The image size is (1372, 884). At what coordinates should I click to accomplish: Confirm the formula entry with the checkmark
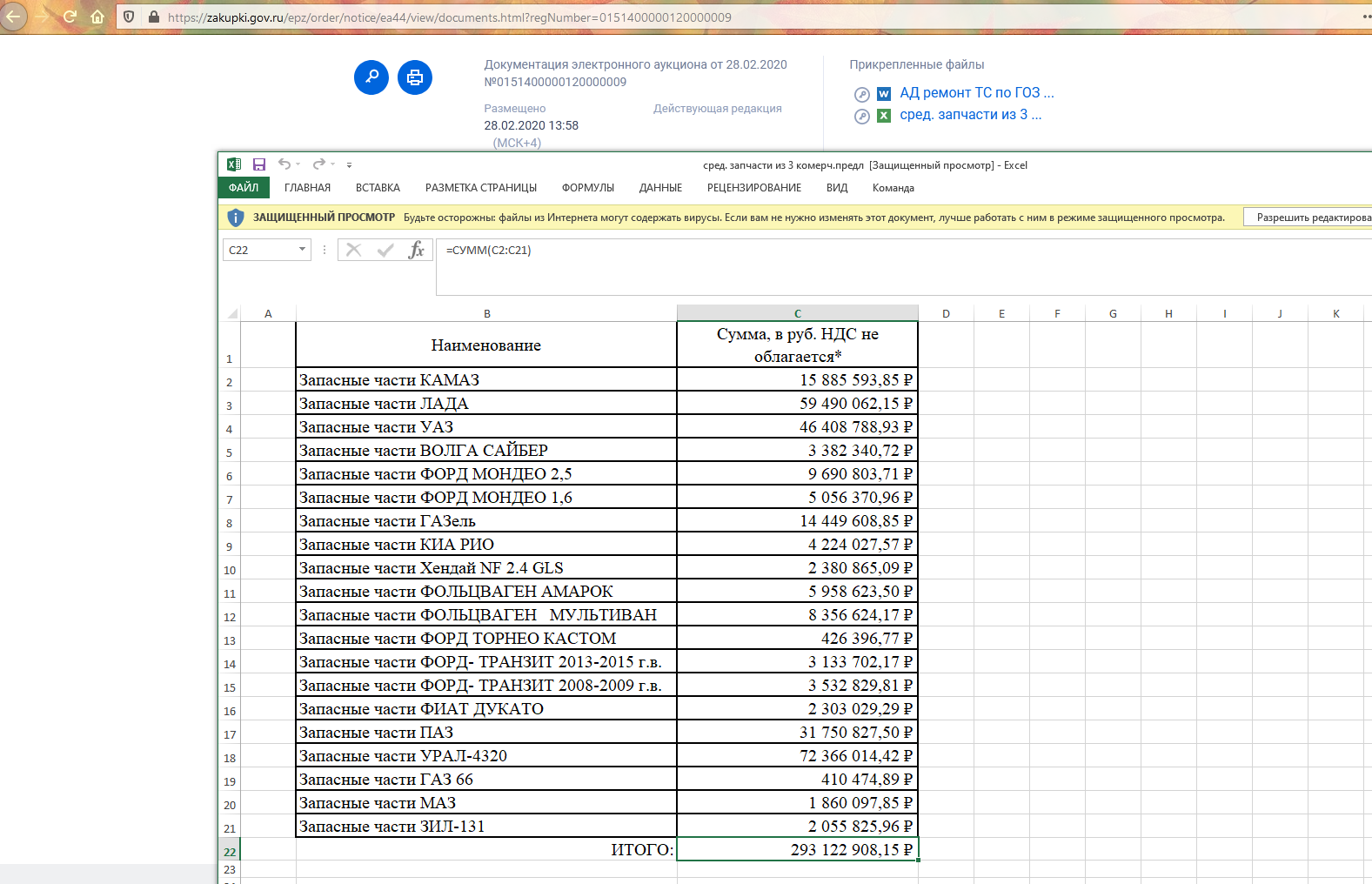pyautogui.click(x=385, y=250)
